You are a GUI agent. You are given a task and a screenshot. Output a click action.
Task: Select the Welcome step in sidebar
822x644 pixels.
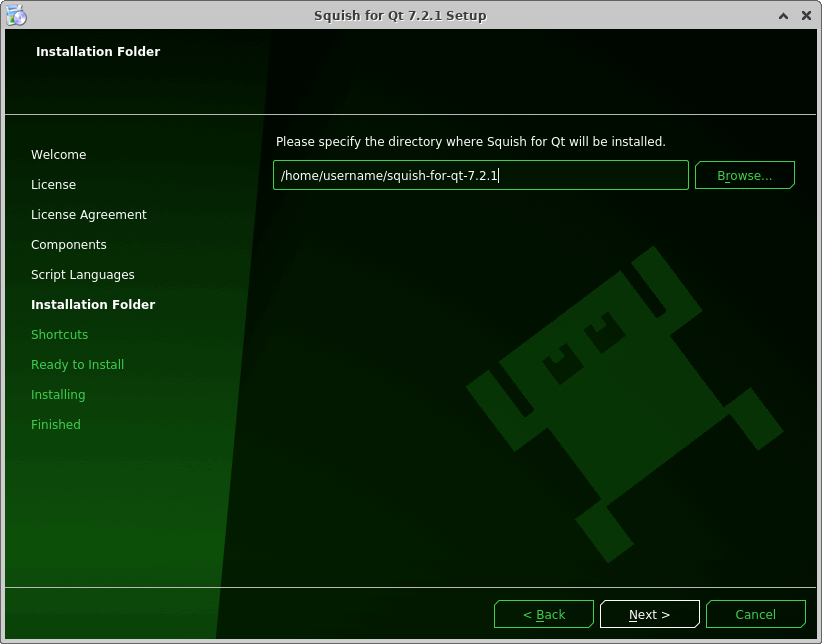[58, 155]
